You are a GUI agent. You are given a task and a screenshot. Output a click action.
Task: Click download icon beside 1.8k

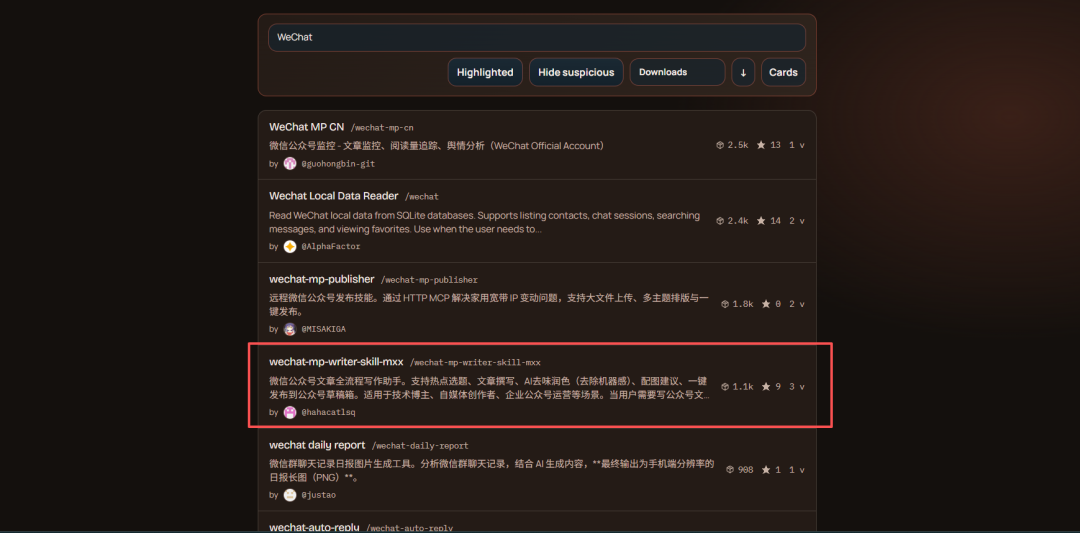click(x=725, y=304)
